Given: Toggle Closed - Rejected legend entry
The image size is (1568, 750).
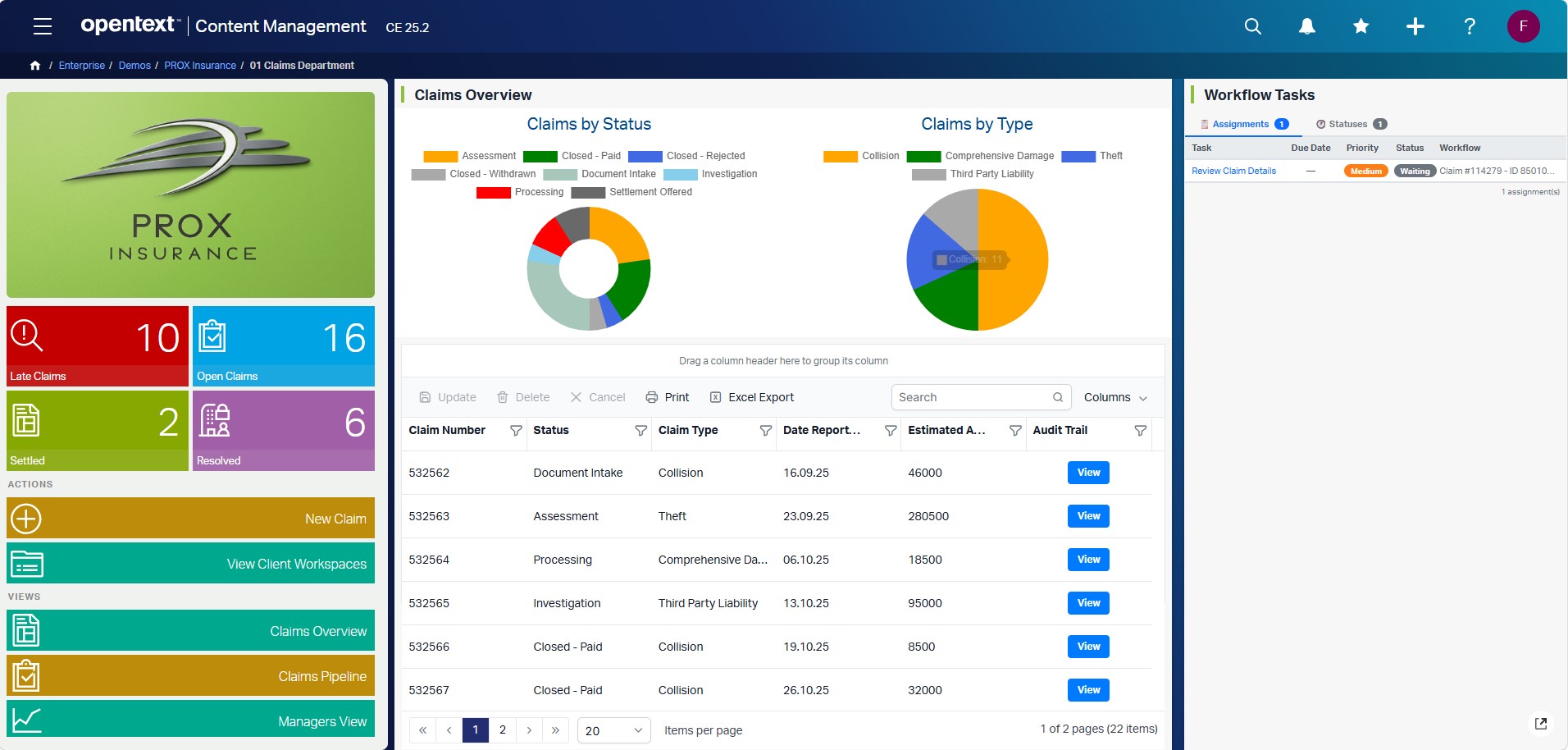Looking at the screenshot, I should (x=686, y=156).
